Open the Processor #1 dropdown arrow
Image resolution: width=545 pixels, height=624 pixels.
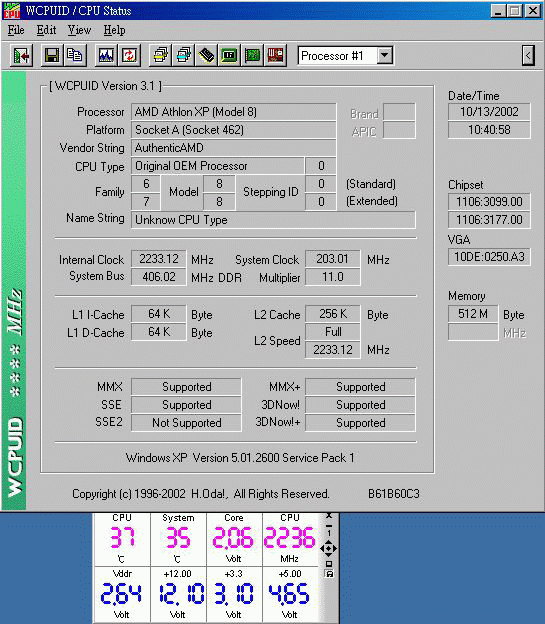385,55
